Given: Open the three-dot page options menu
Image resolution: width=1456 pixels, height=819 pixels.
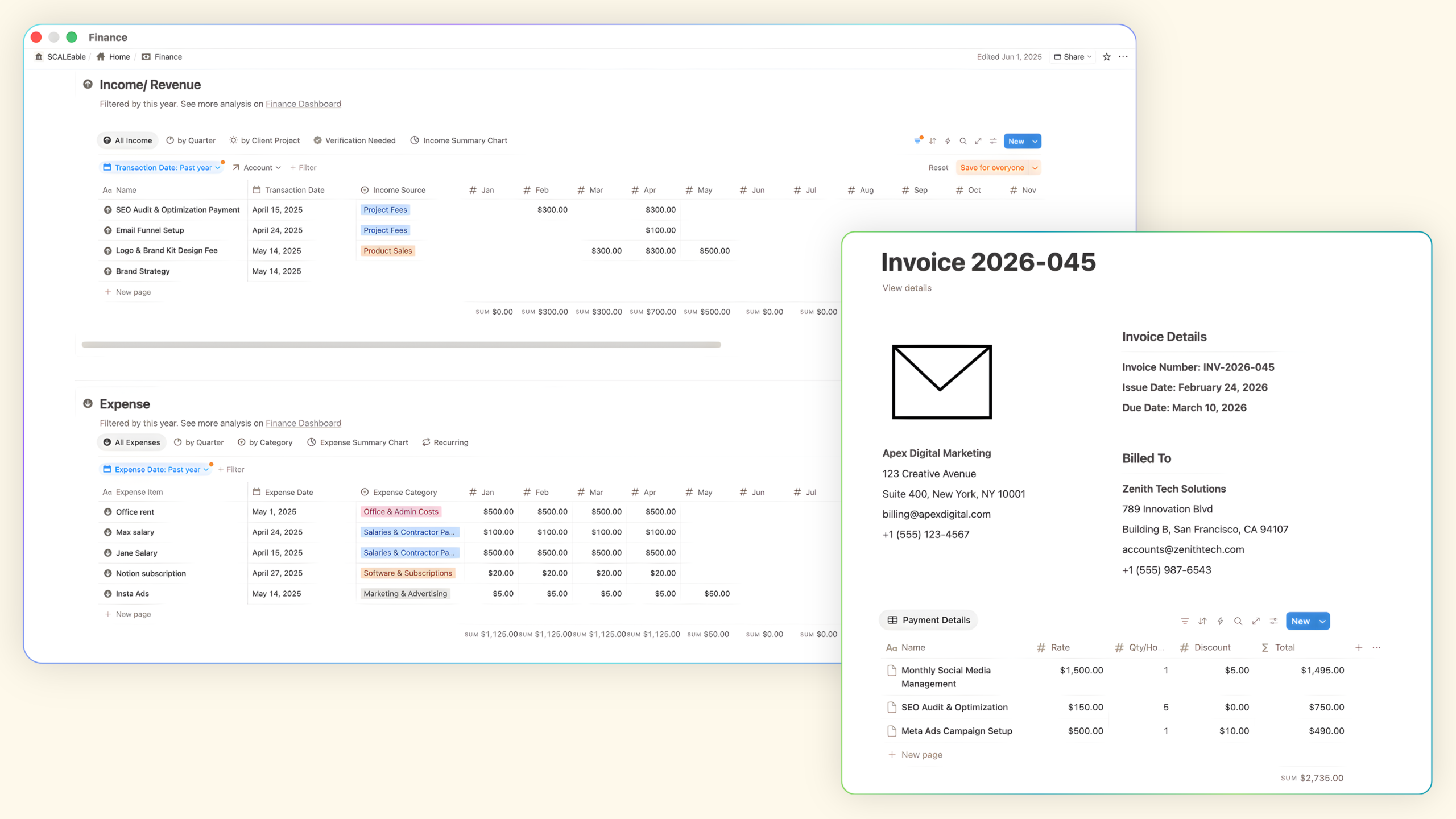Looking at the screenshot, I should point(1123,57).
